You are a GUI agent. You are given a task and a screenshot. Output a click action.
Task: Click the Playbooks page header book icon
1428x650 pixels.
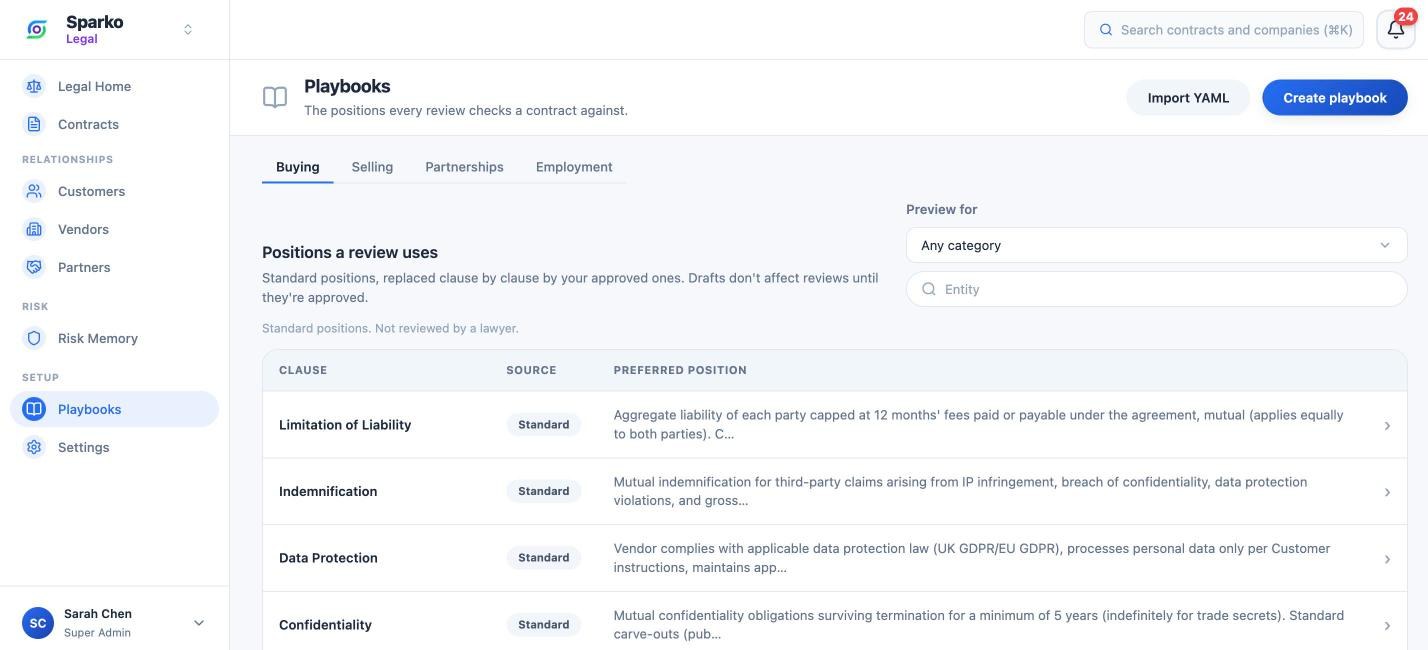(275, 97)
